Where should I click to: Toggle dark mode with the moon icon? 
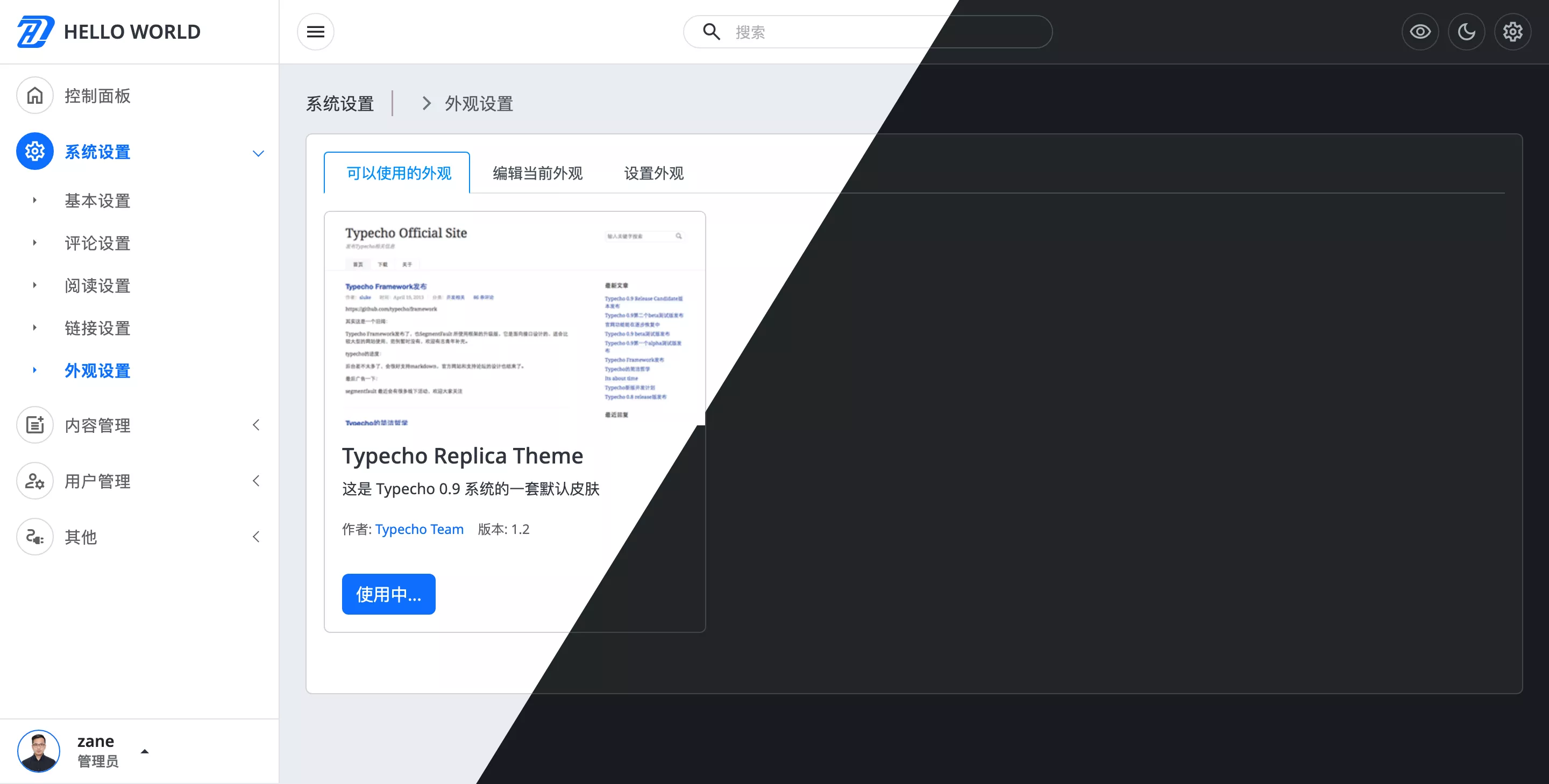tap(1466, 31)
